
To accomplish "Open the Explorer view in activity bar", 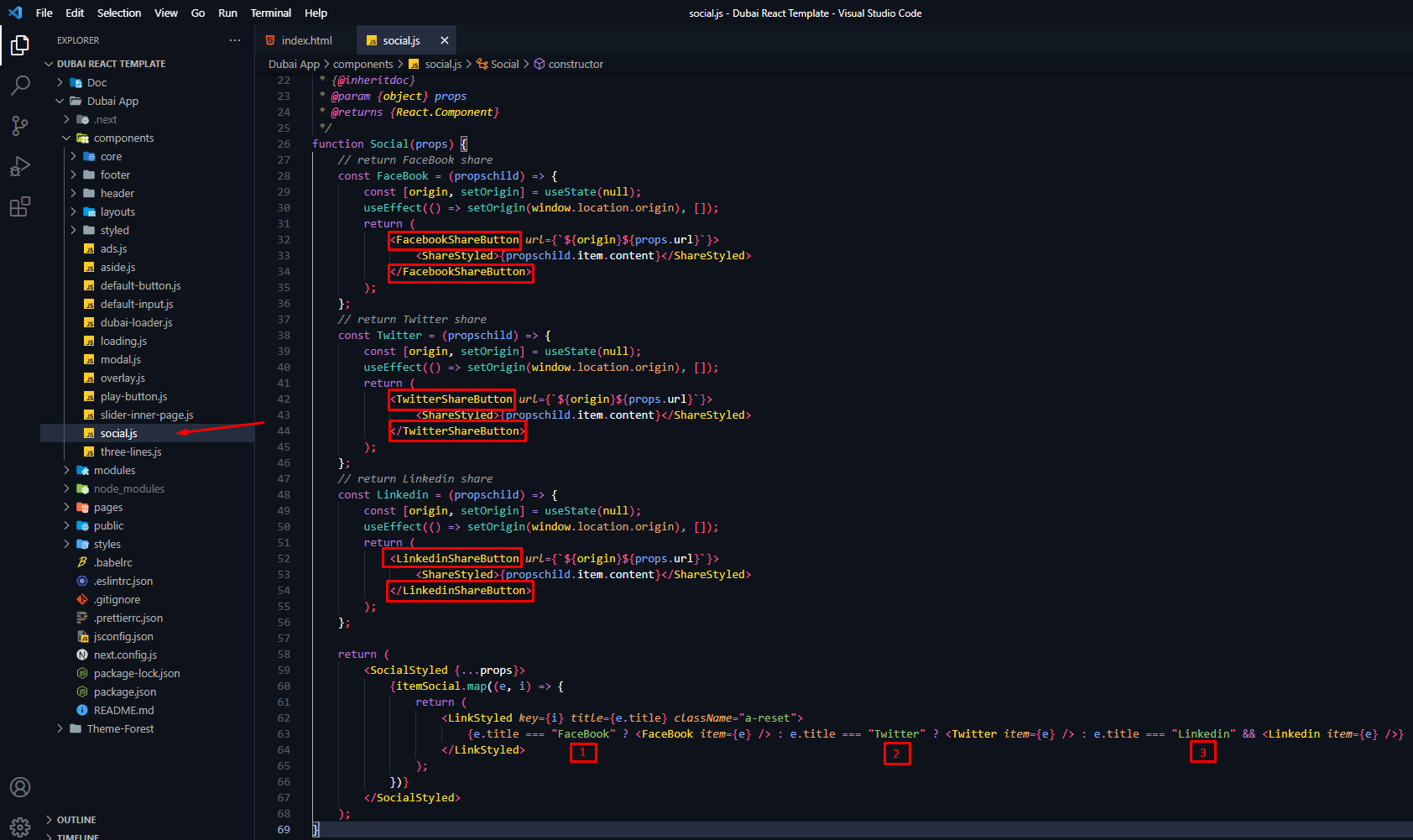I will tap(20, 44).
